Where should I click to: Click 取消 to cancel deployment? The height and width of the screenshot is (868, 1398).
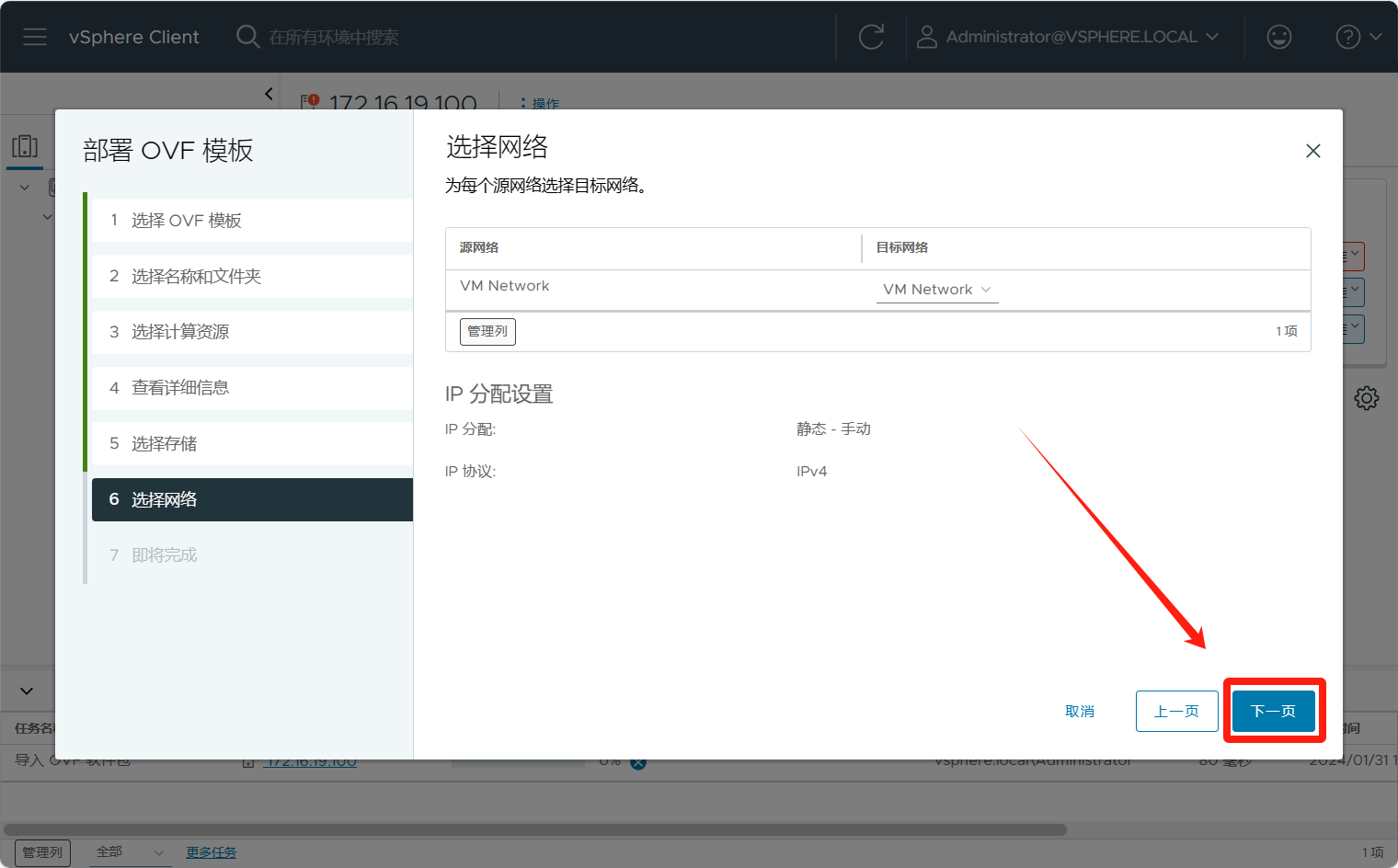tap(1080, 711)
